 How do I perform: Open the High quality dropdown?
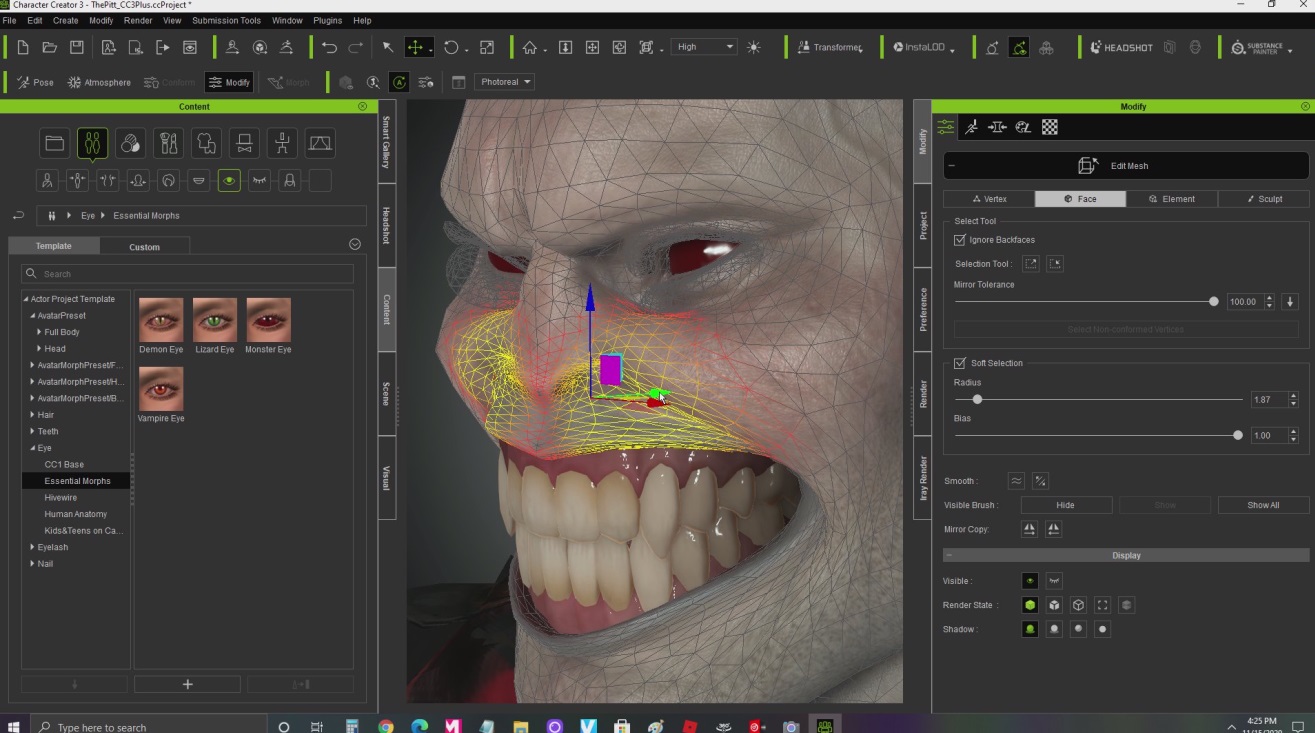pos(704,47)
